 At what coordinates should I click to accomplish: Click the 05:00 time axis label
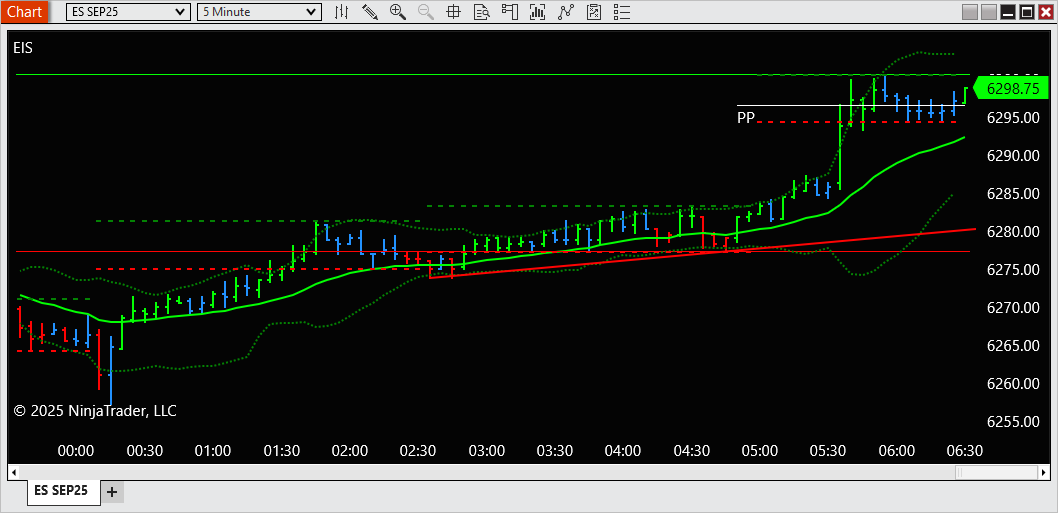pyautogui.click(x=760, y=450)
